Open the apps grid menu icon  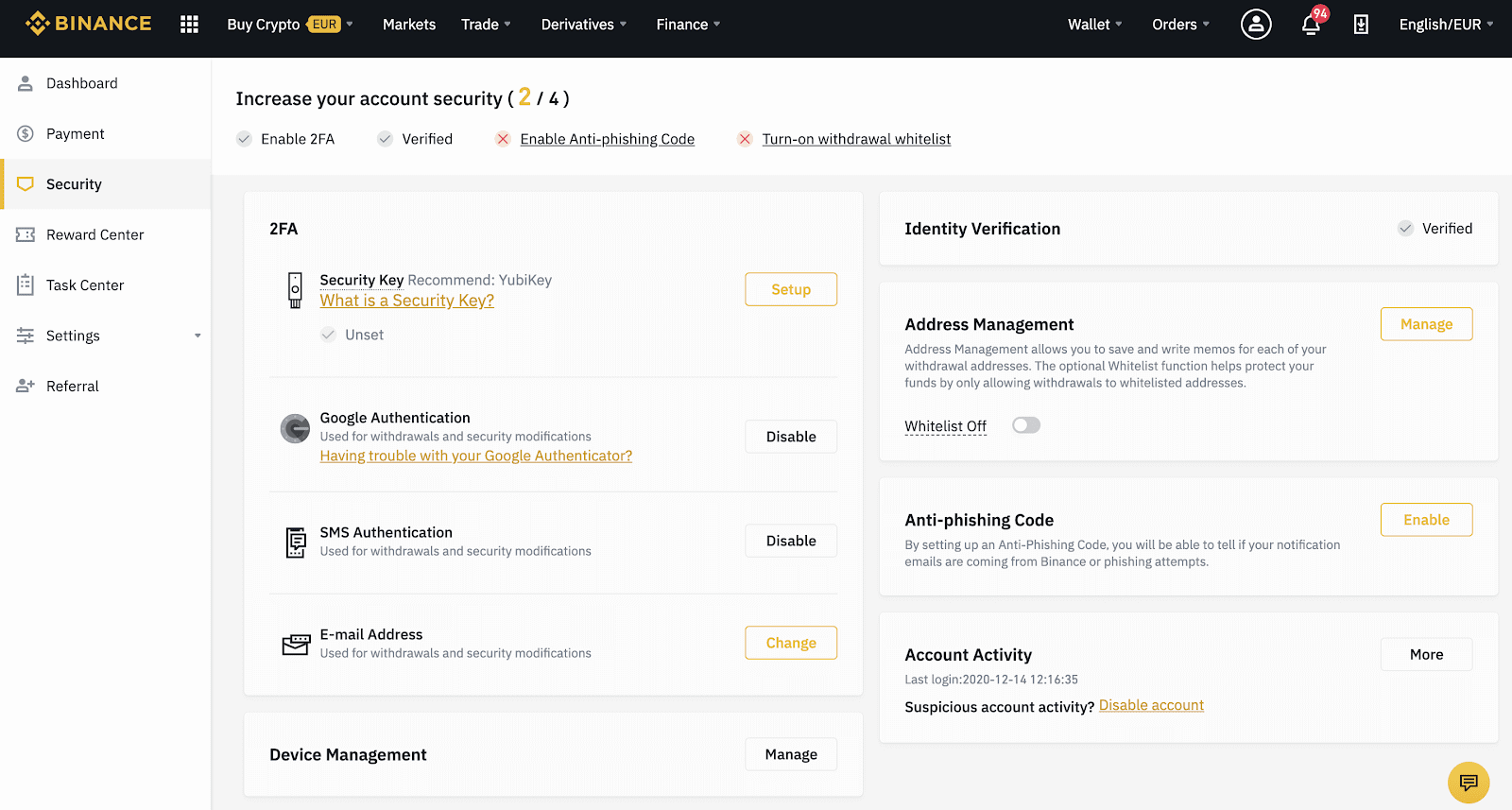[189, 25]
